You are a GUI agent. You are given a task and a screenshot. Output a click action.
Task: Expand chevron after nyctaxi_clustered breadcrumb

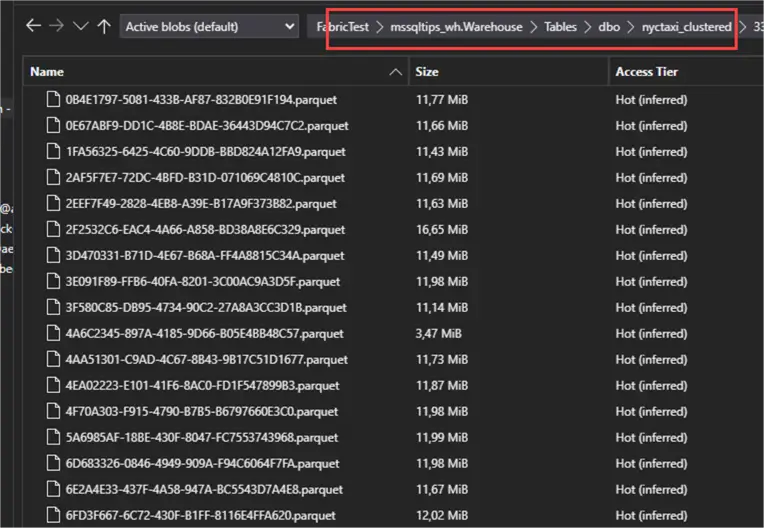point(743,27)
